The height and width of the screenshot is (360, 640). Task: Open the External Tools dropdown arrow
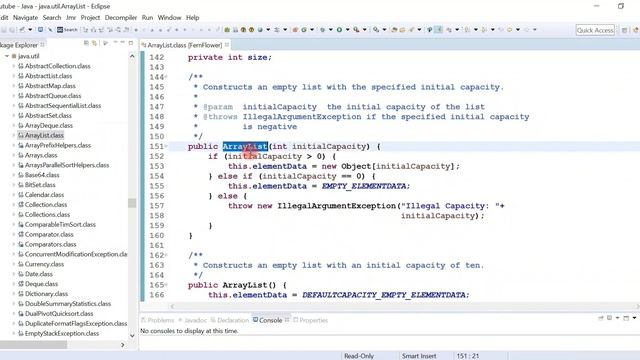[x=364, y=30]
